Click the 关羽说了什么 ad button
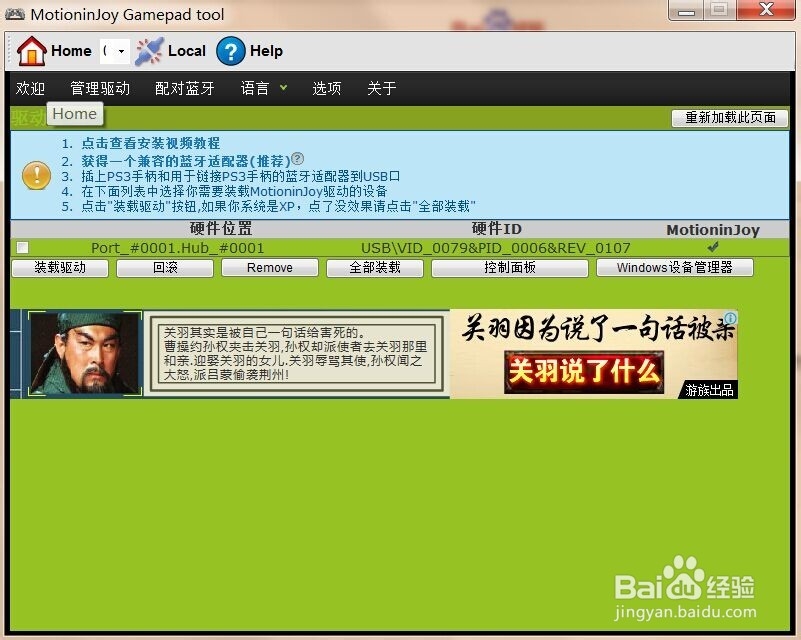Screen dimensions: 801x640 [x=584, y=372]
